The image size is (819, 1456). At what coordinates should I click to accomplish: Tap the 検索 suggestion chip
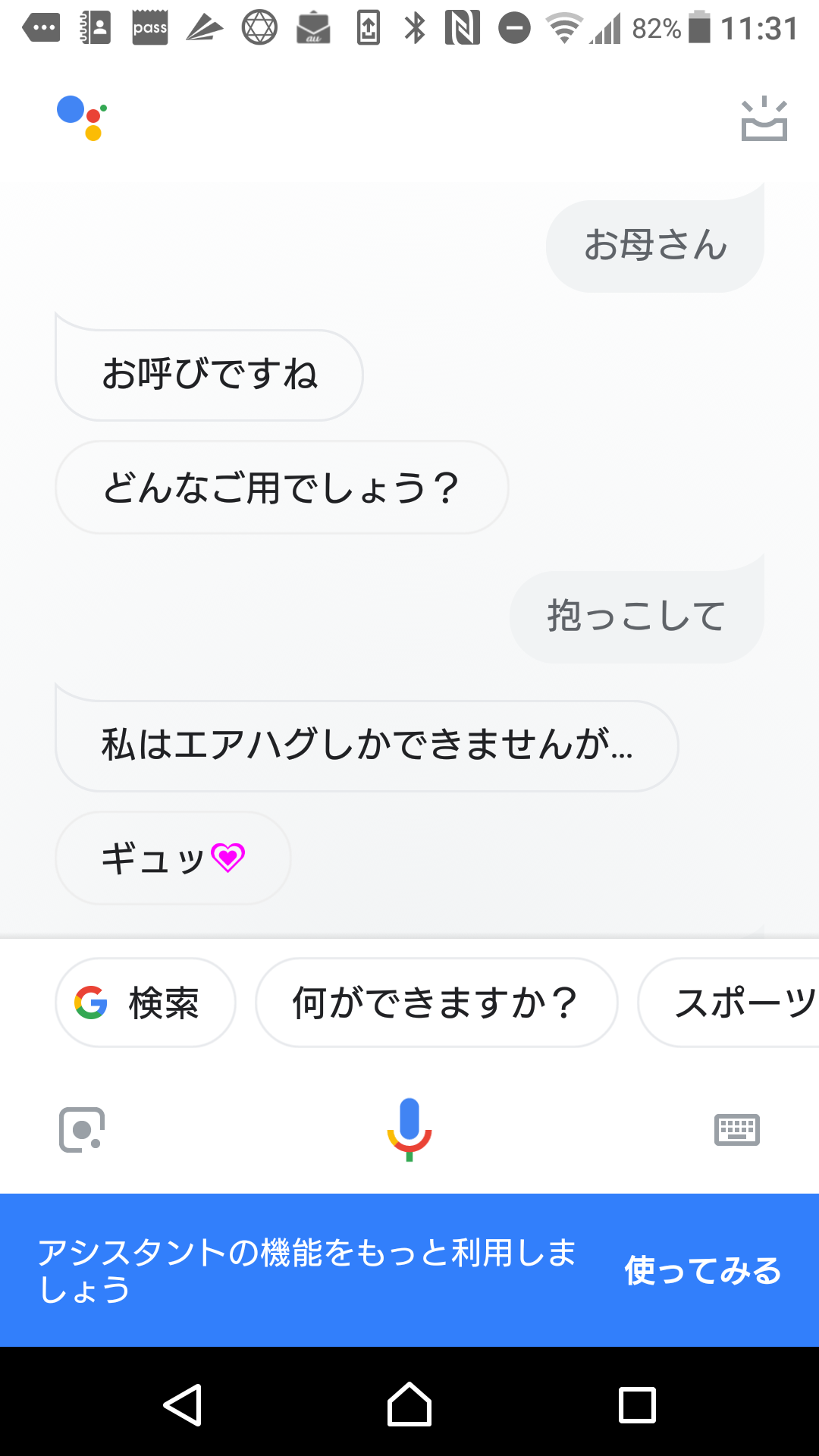click(146, 1003)
